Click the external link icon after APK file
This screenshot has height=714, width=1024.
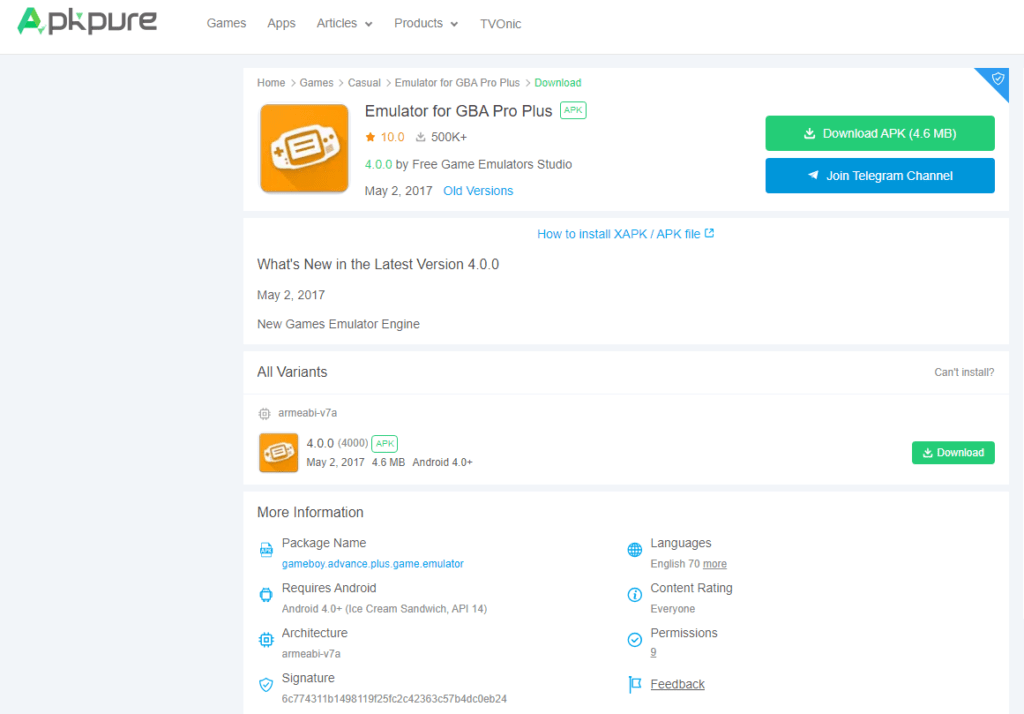click(x=709, y=233)
